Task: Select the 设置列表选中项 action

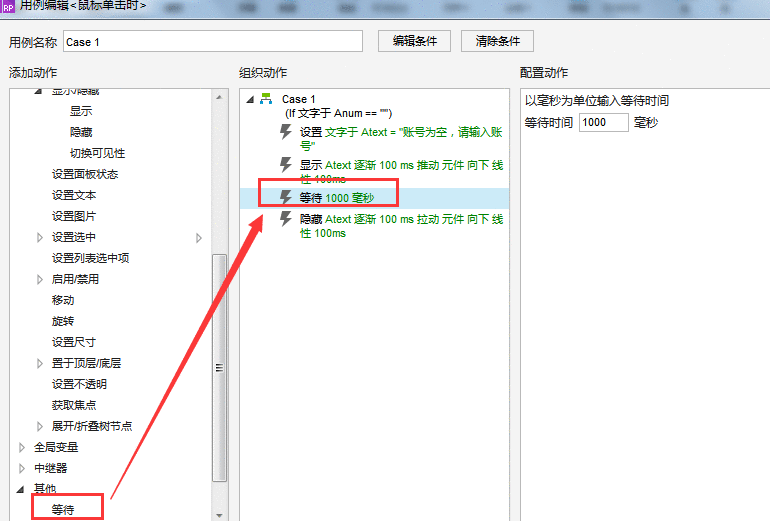Action: pyautogui.click(x=90, y=258)
